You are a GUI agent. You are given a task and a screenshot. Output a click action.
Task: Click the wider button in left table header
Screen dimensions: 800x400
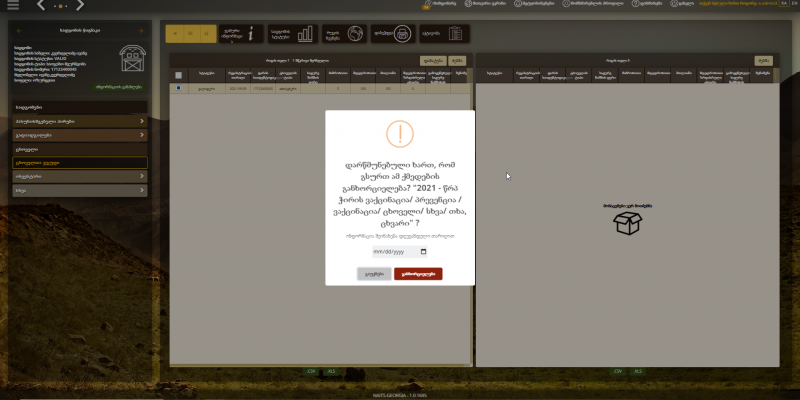[x=433, y=61]
